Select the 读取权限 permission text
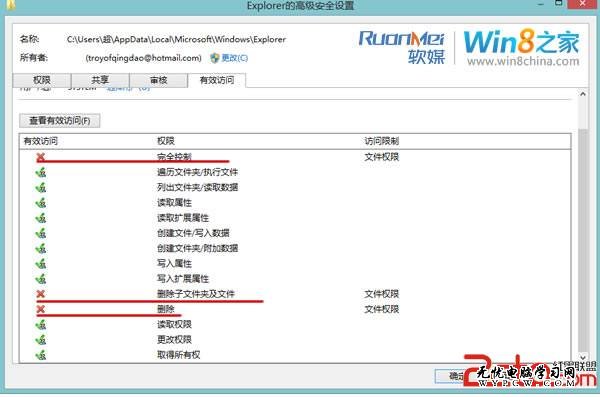 pyautogui.click(x=174, y=325)
